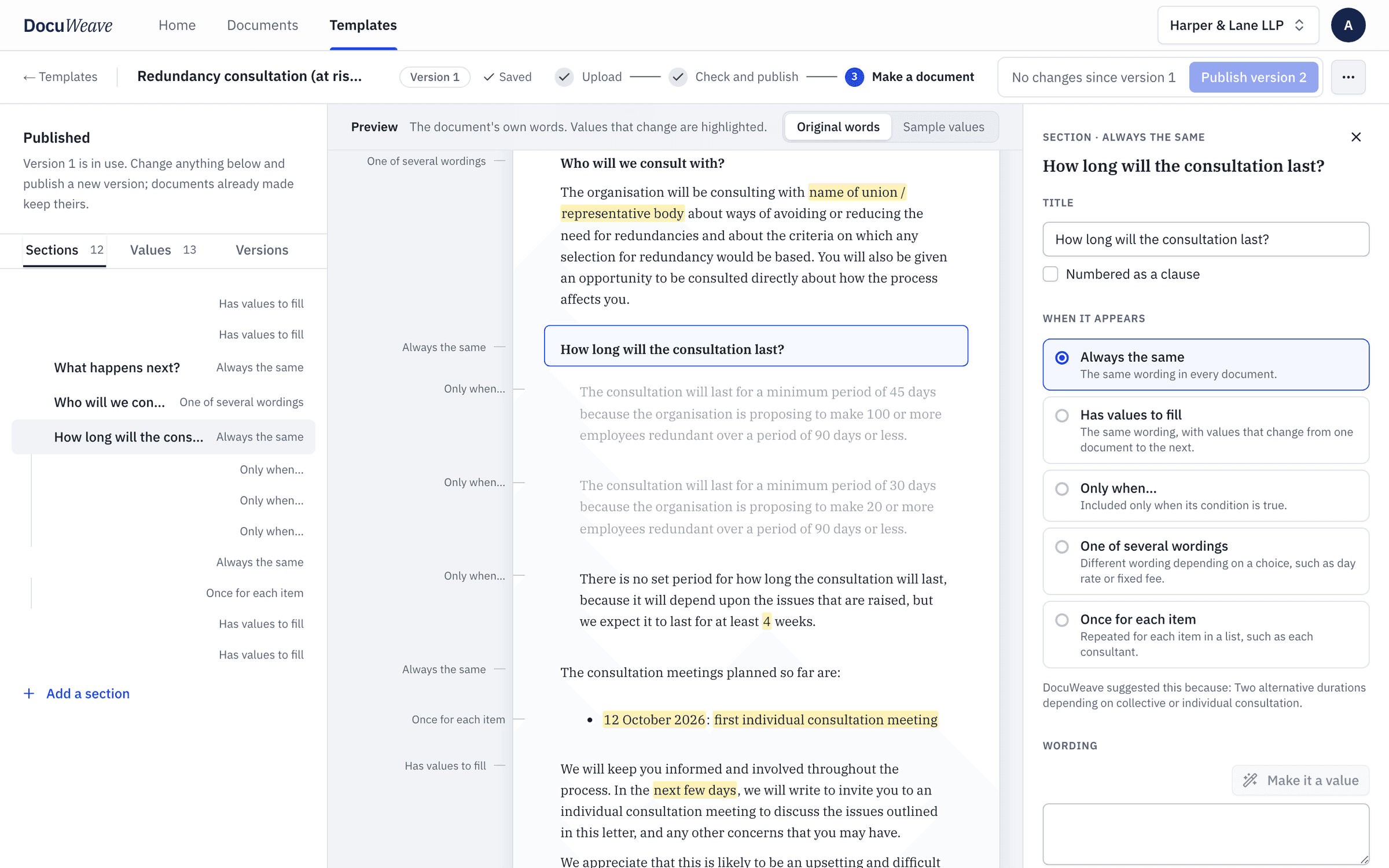
Task: Choose the Once for each item option
Action: click(1206, 635)
